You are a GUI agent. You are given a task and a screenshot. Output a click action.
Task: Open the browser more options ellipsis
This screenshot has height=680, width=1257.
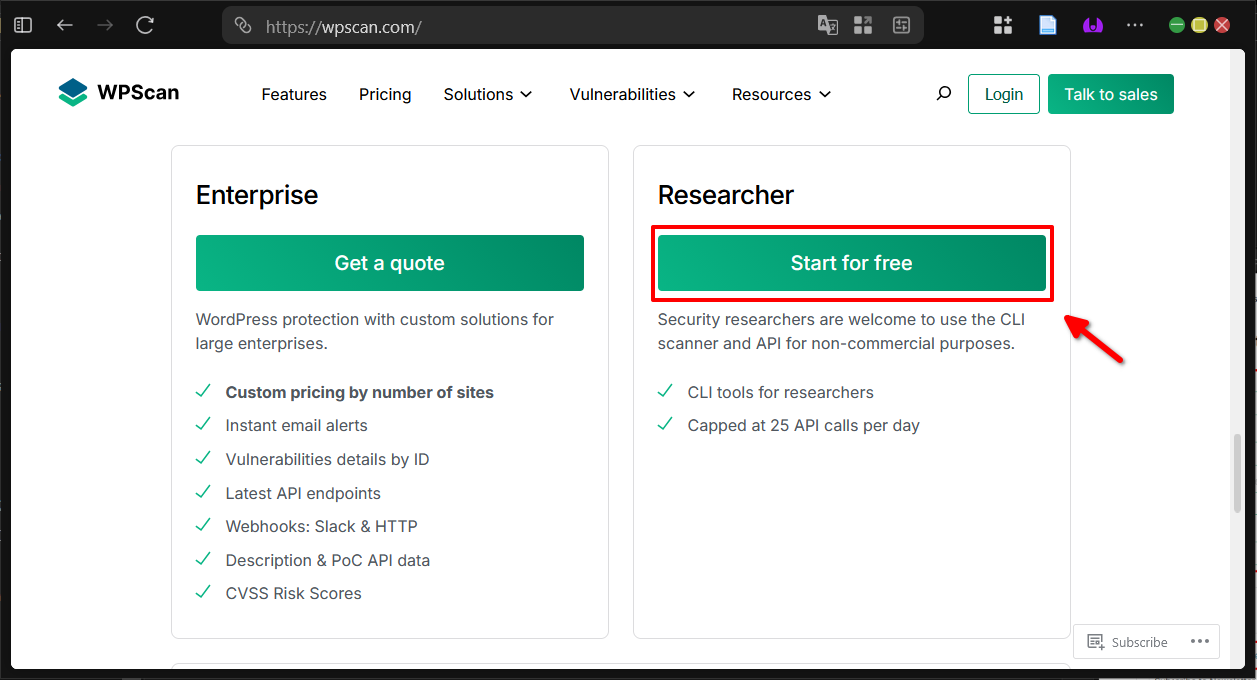tap(1134, 24)
